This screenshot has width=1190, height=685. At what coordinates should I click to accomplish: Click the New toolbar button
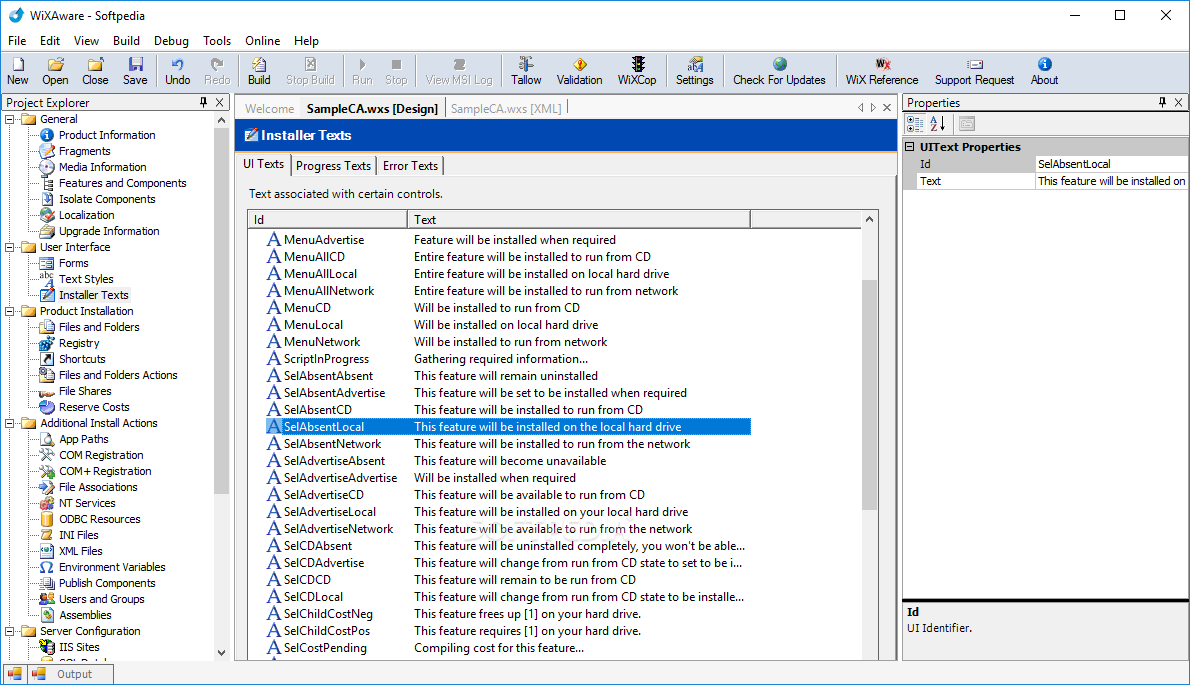(x=17, y=71)
